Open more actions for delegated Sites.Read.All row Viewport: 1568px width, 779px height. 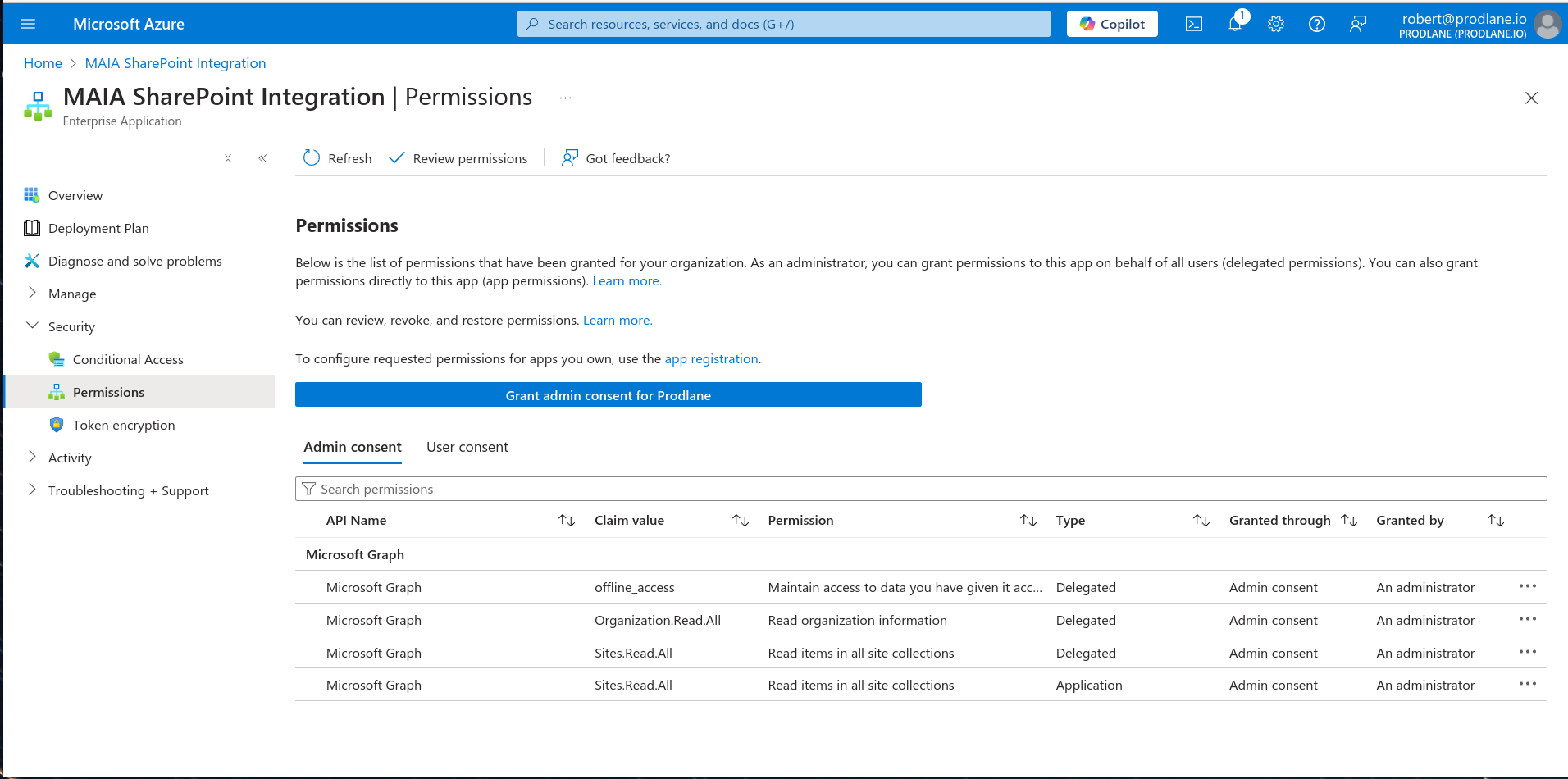(x=1528, y=652)
